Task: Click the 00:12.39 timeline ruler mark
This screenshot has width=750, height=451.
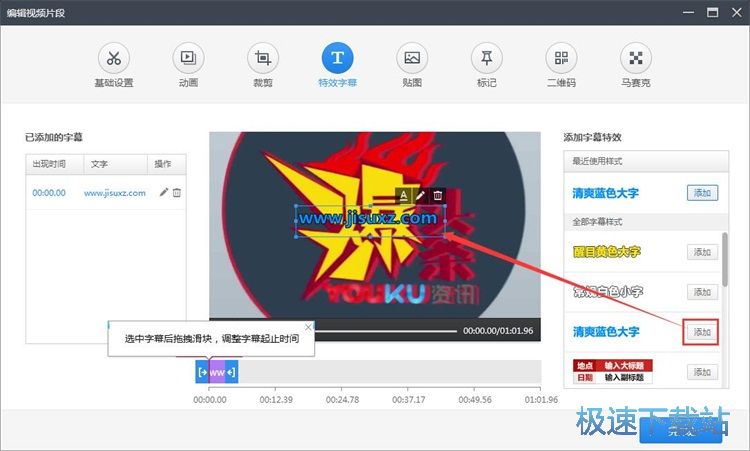Action: (x=276, y=399)
